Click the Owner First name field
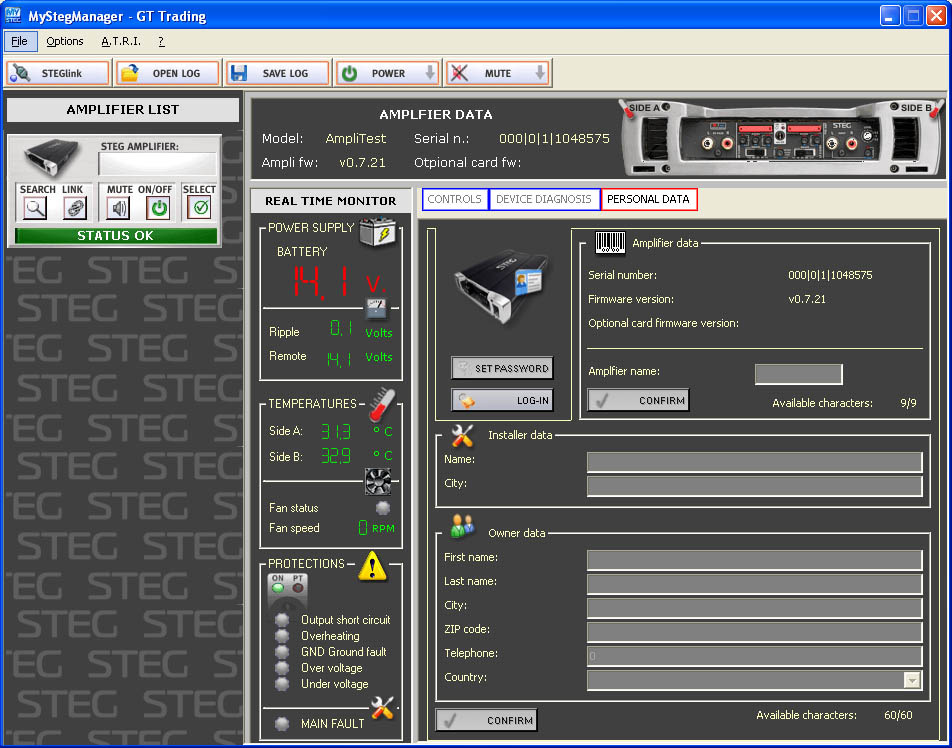Viewport: 952px width, 748px height. tap(755, 560)
